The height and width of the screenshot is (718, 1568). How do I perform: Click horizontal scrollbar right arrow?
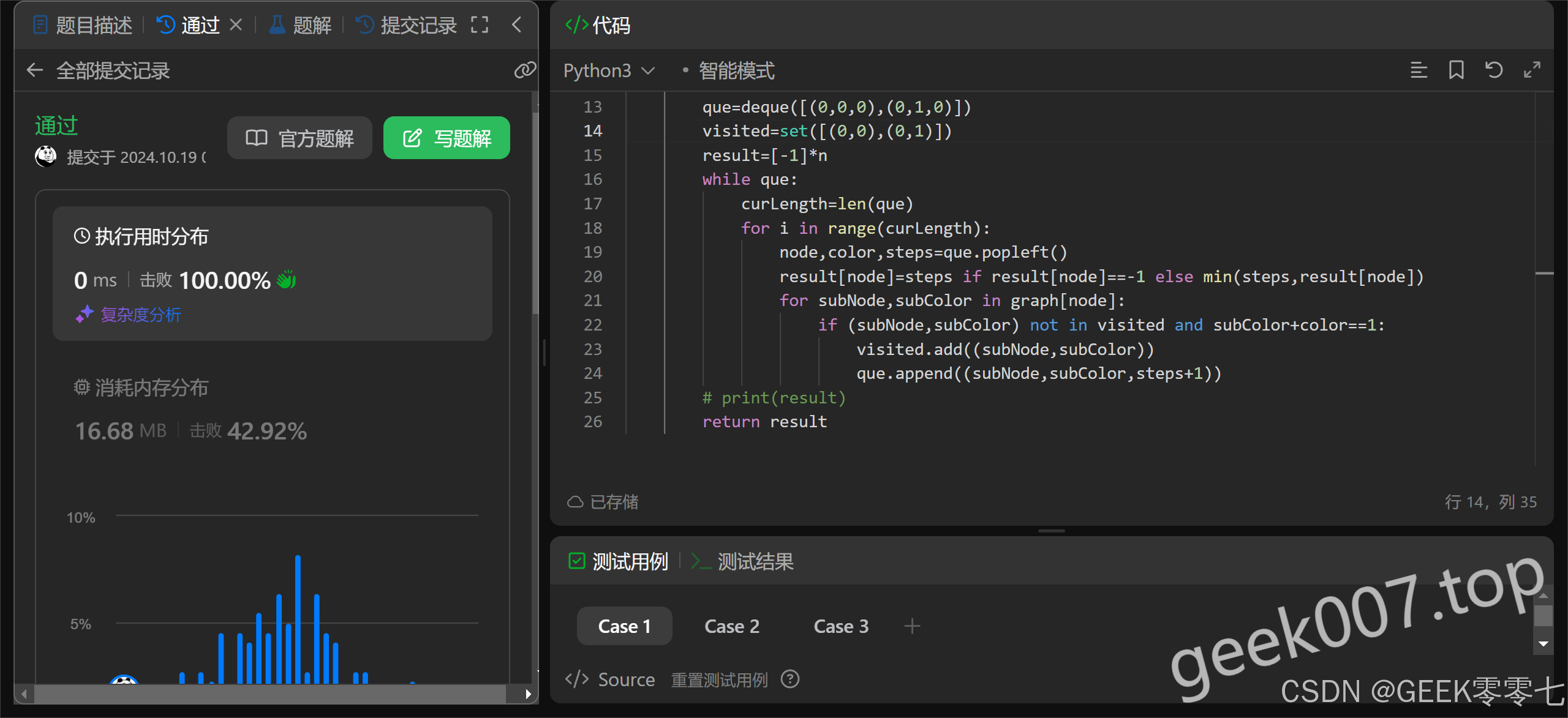(528, 694)
